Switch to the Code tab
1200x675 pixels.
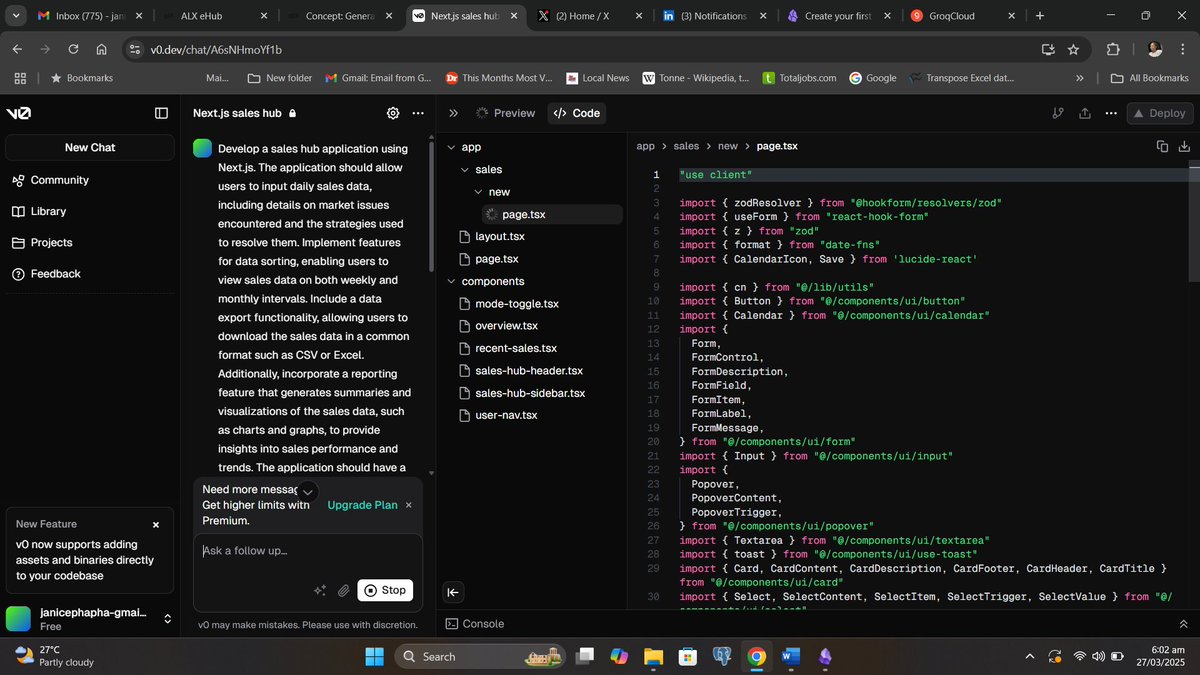pos(577,113)
